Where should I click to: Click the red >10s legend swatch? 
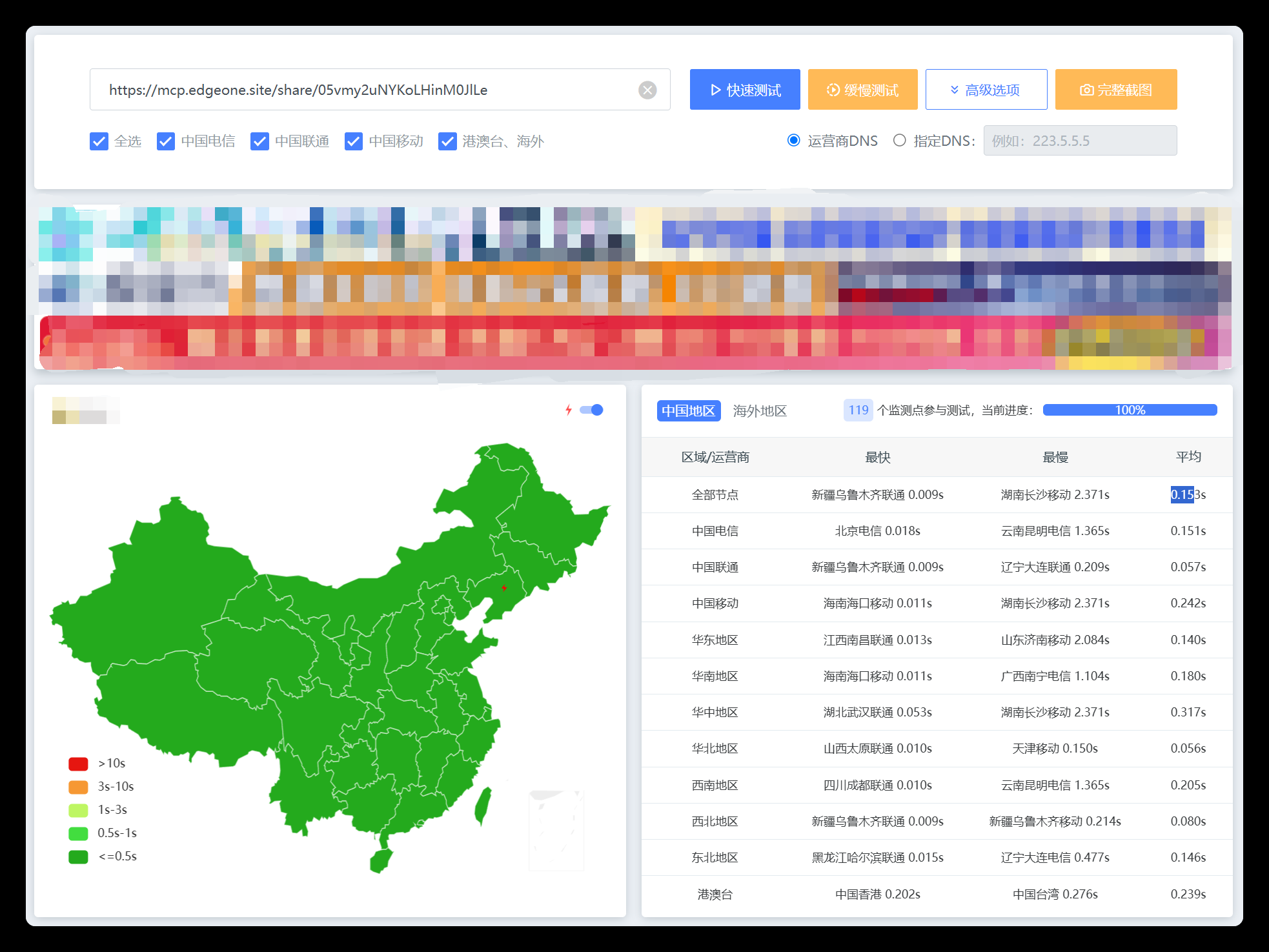(78, 764)
